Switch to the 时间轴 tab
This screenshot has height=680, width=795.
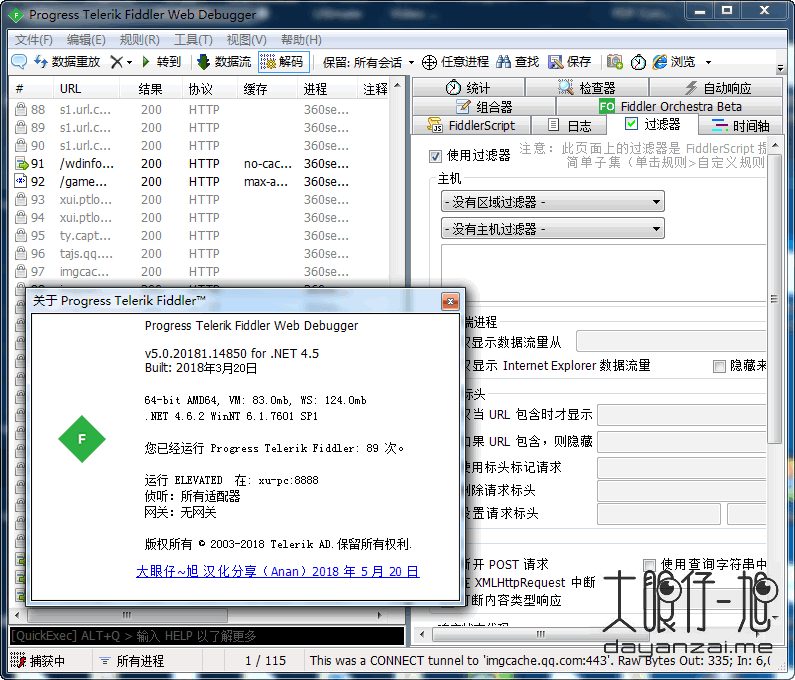(741, 125)
